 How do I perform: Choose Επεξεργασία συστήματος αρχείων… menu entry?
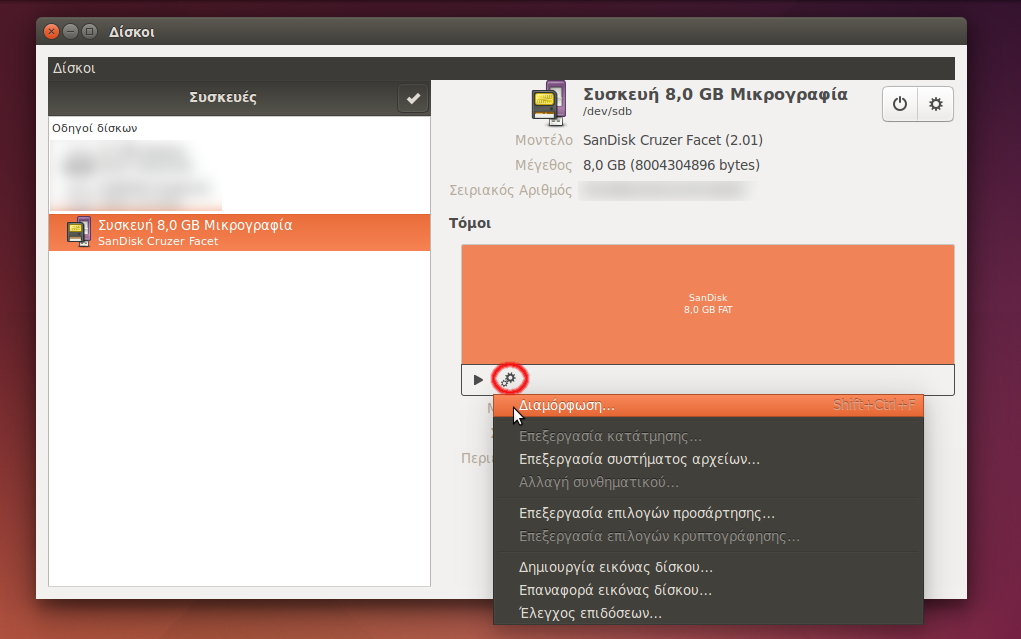[x=639, y=460]
